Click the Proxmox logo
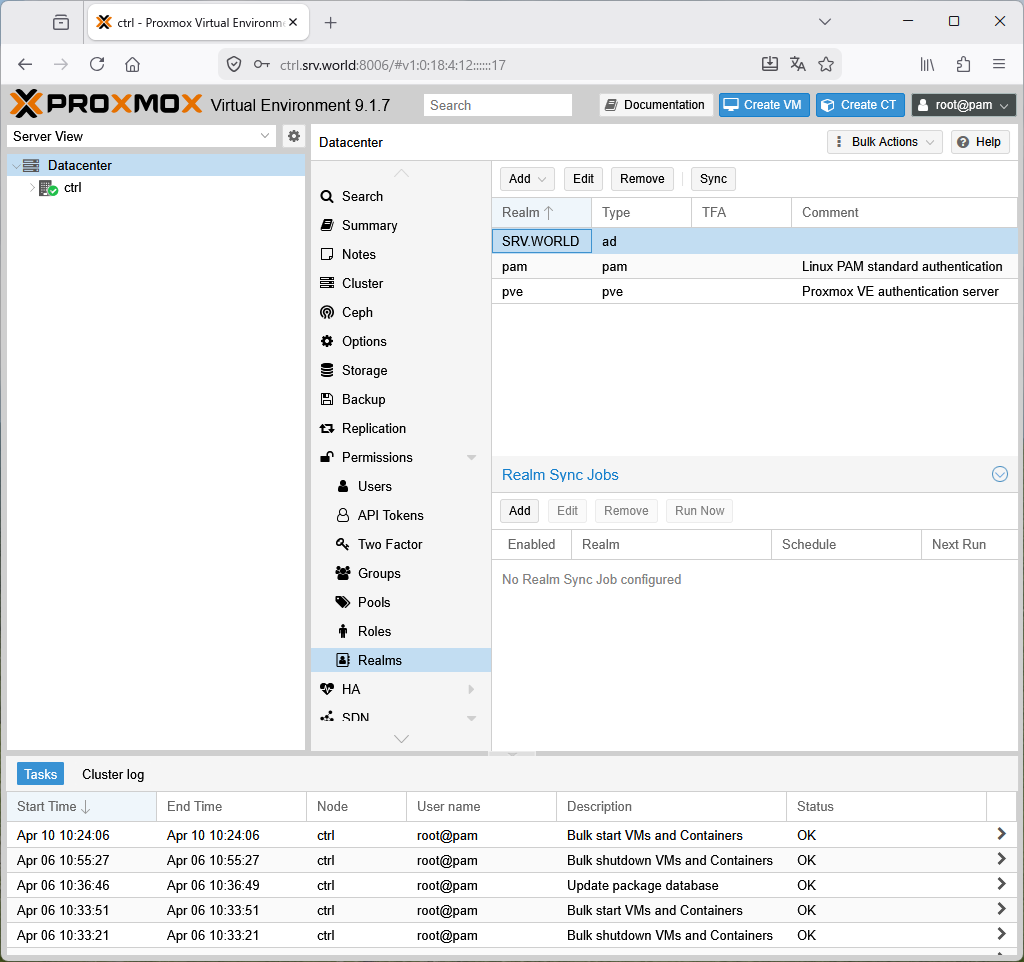1024x962 pixels. coord(106,104)
